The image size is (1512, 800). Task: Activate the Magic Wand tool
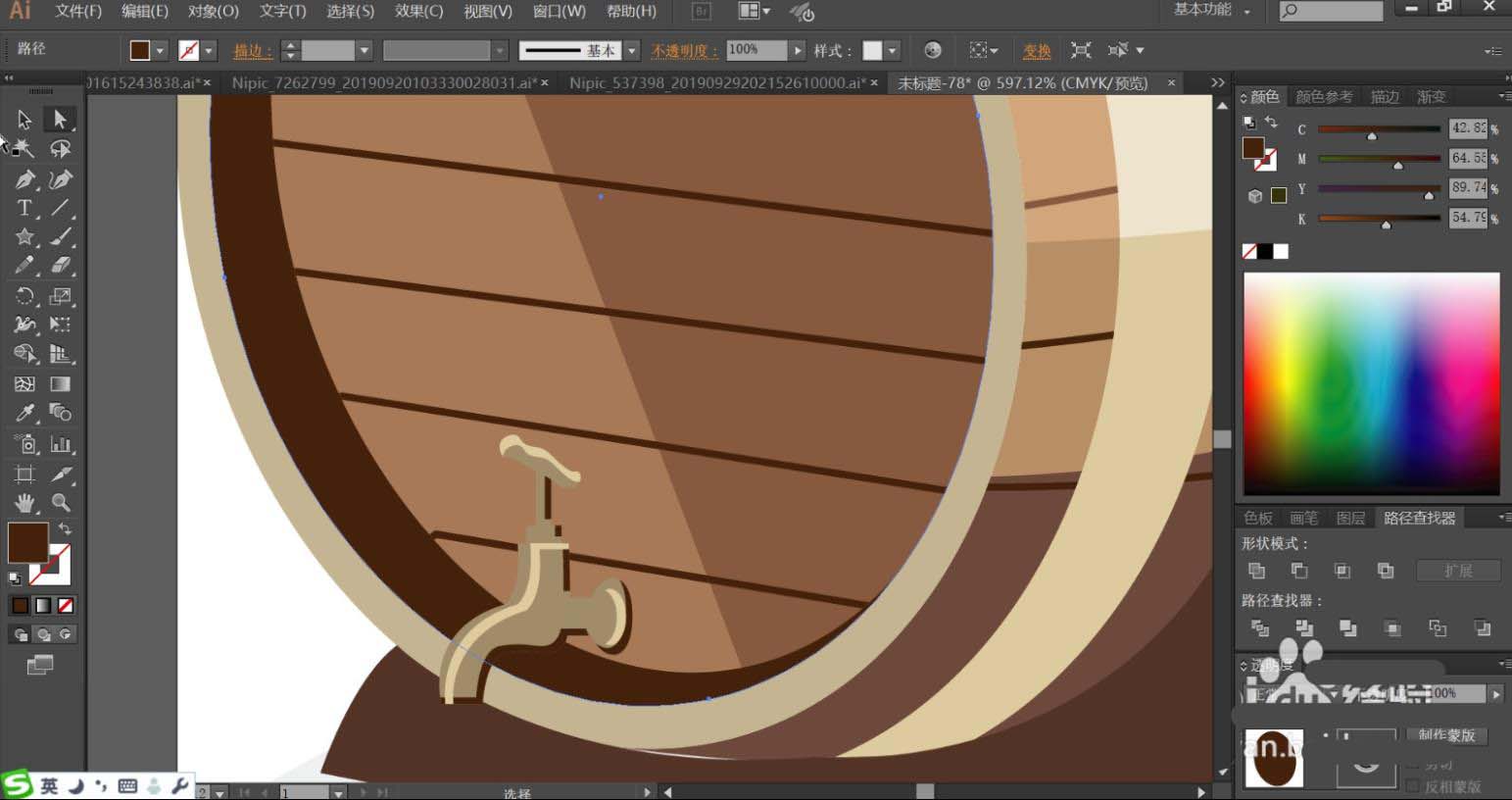point(24,149)
